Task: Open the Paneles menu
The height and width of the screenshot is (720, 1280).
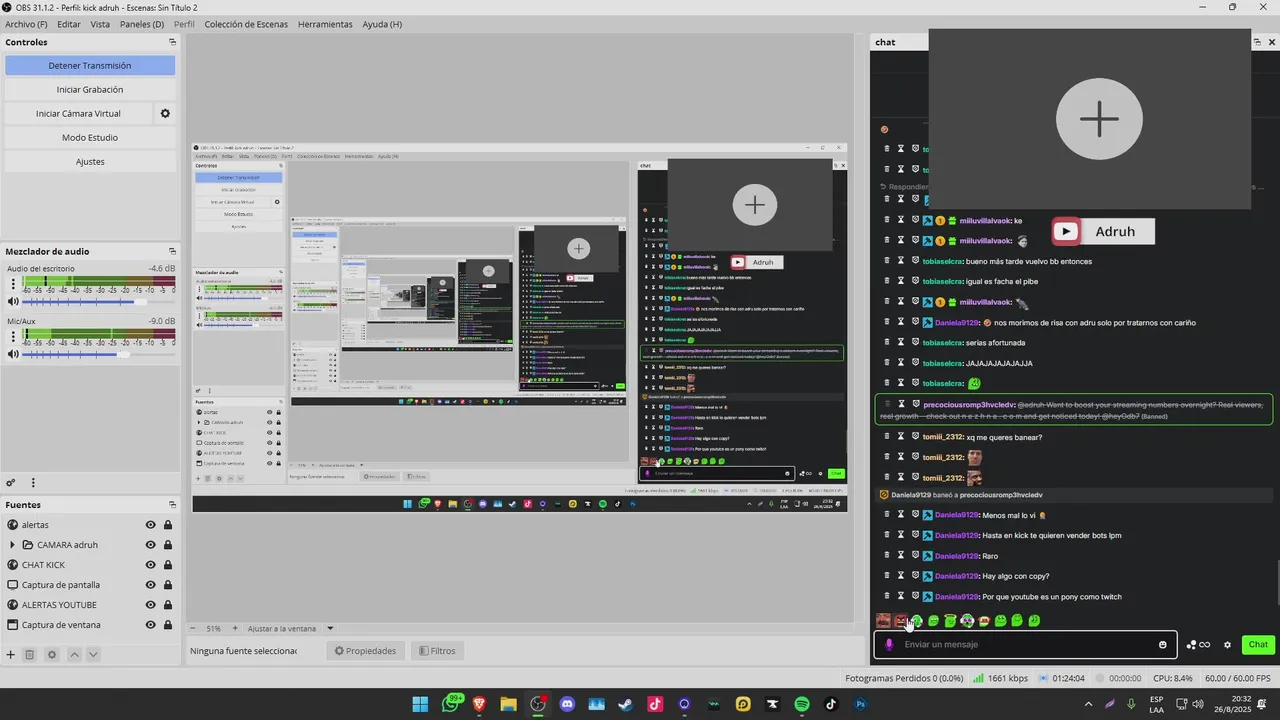Action: pyautogui.click(x=142, y=24)
